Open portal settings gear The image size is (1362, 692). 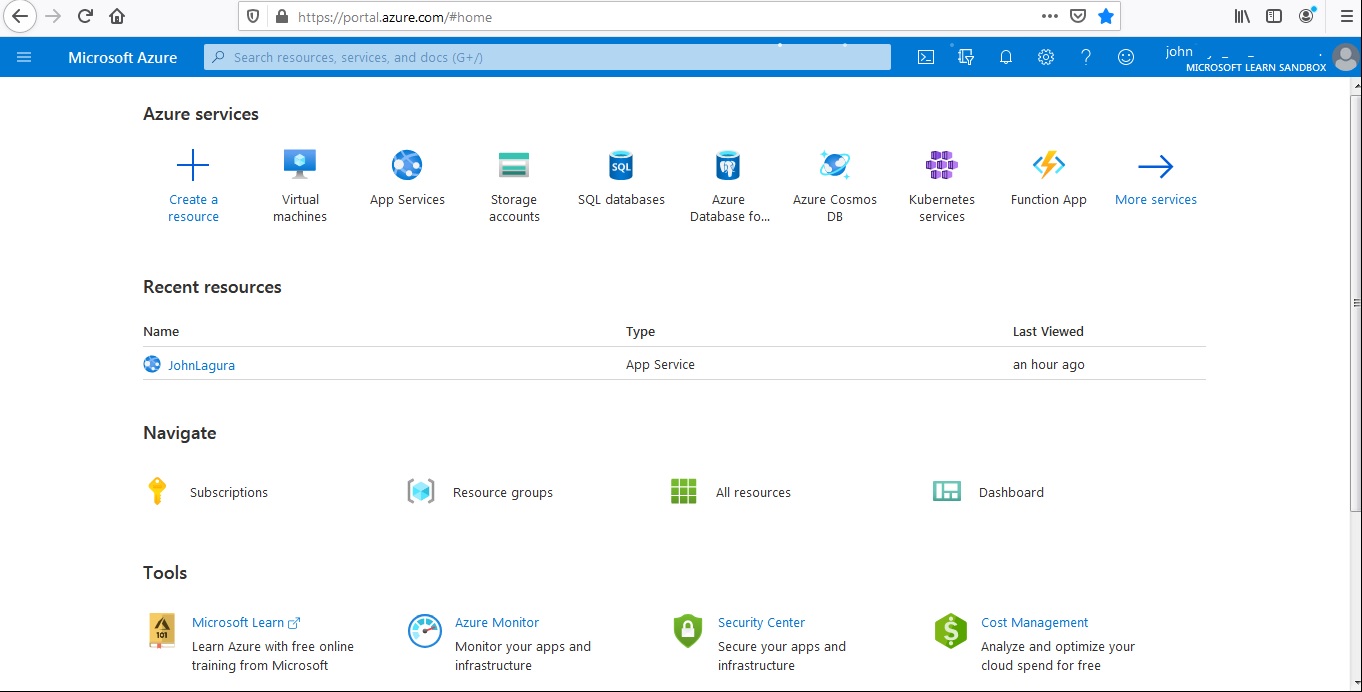1046,57
